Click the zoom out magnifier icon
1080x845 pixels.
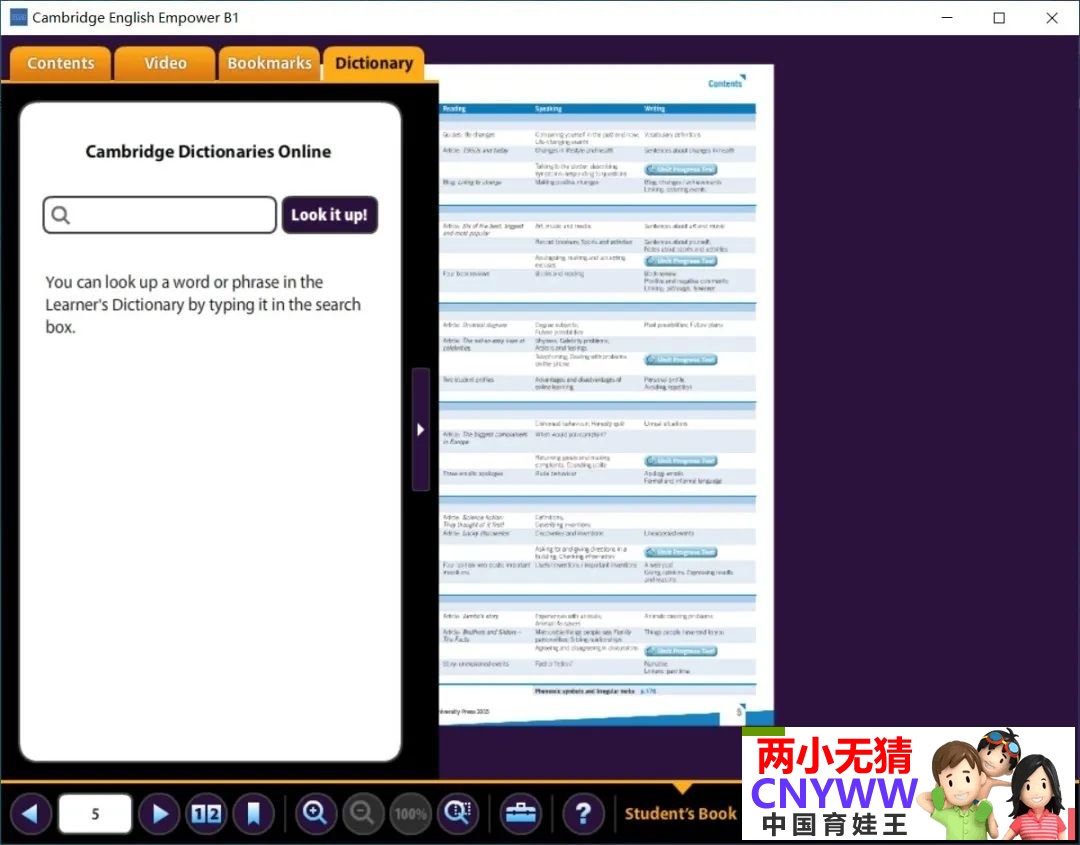coord(363,814)
